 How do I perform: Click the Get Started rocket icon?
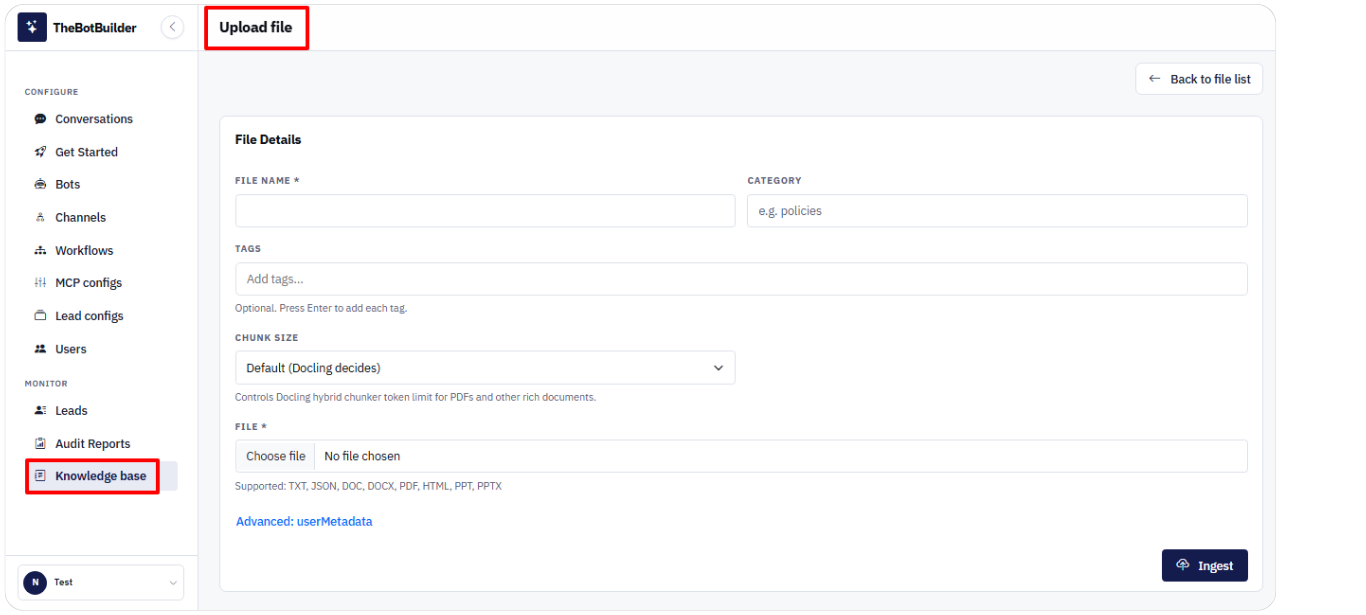[x=40, y=152]
